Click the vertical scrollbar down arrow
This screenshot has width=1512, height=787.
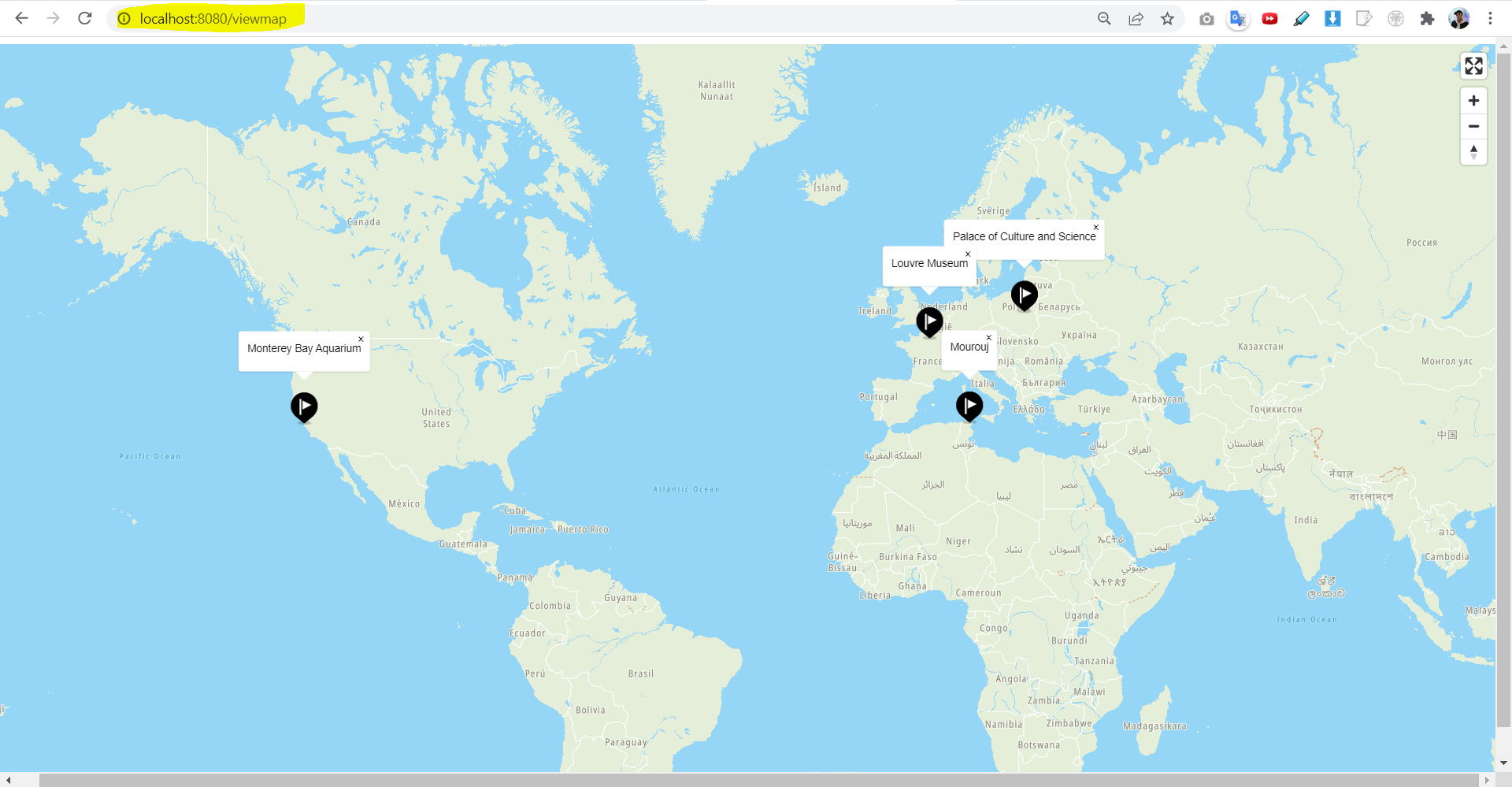pos(1503,763)
